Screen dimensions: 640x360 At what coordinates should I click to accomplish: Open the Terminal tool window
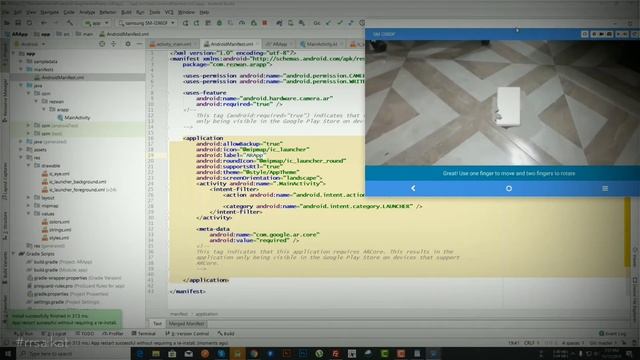coord(144,333)
